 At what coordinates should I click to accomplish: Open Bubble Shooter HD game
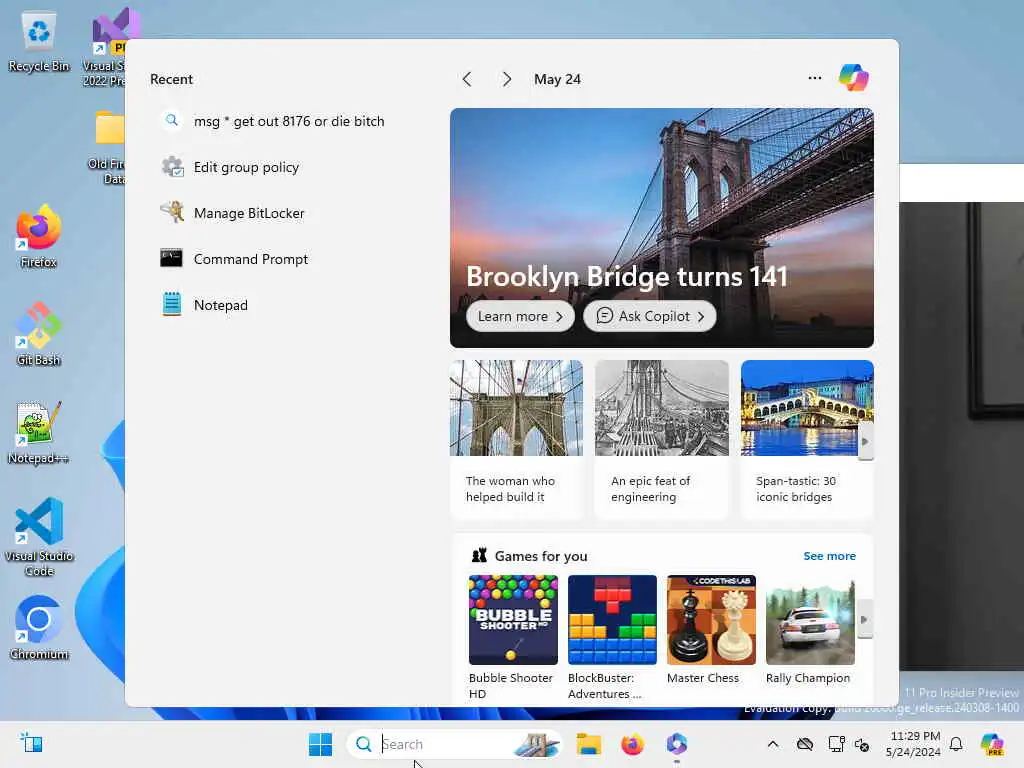[513, 637]
